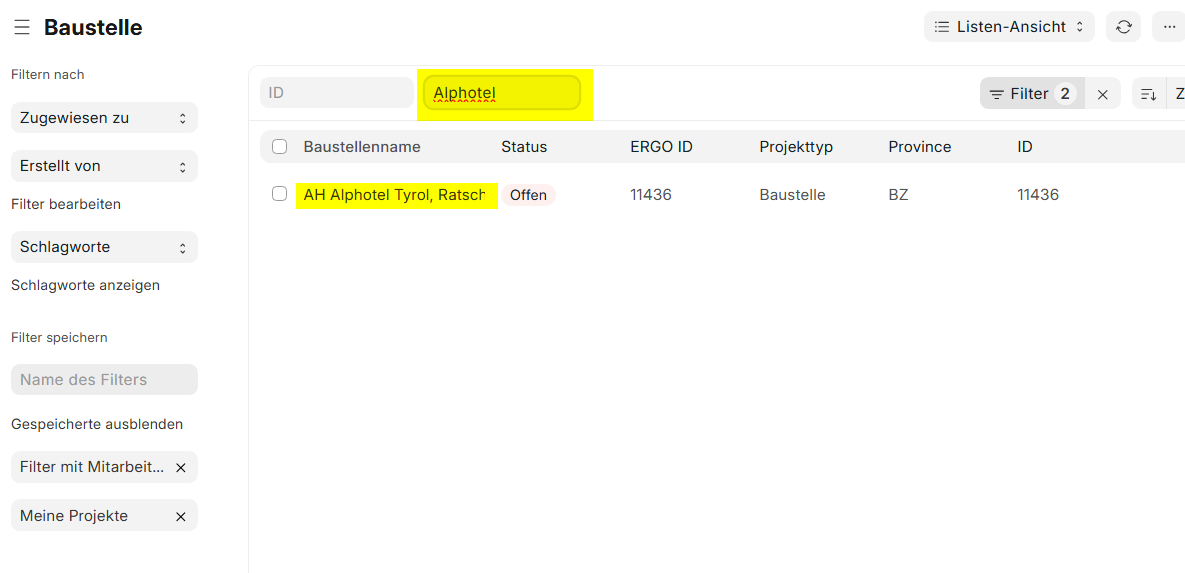Screen dimensions: 1185x573
Task: Remove saved filter 'Meine Projekte'
Action: click(181, 516)
